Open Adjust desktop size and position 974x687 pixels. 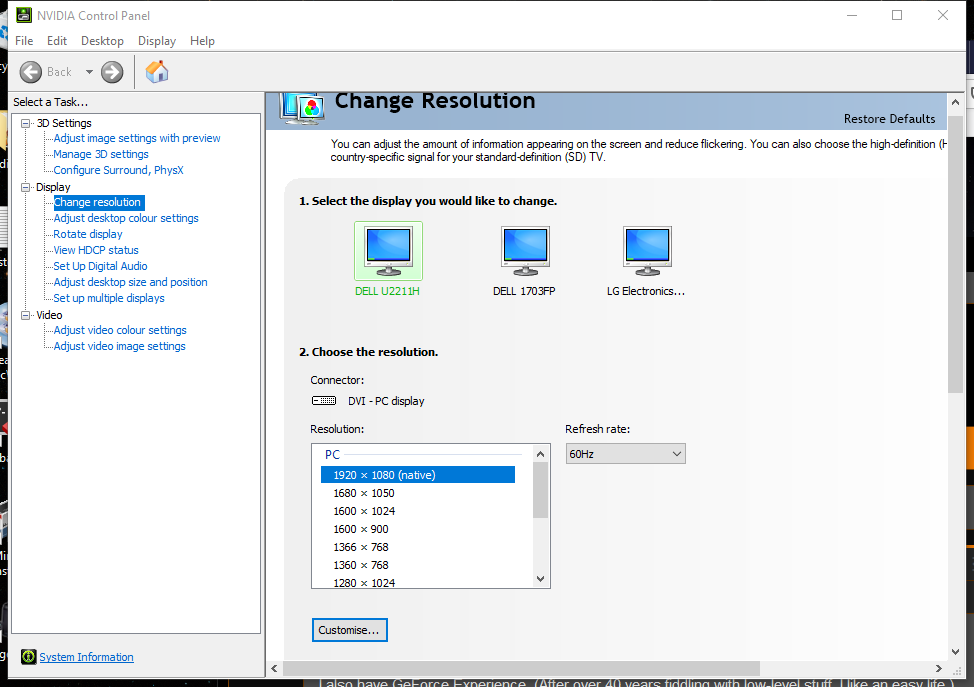pos(130,282)
